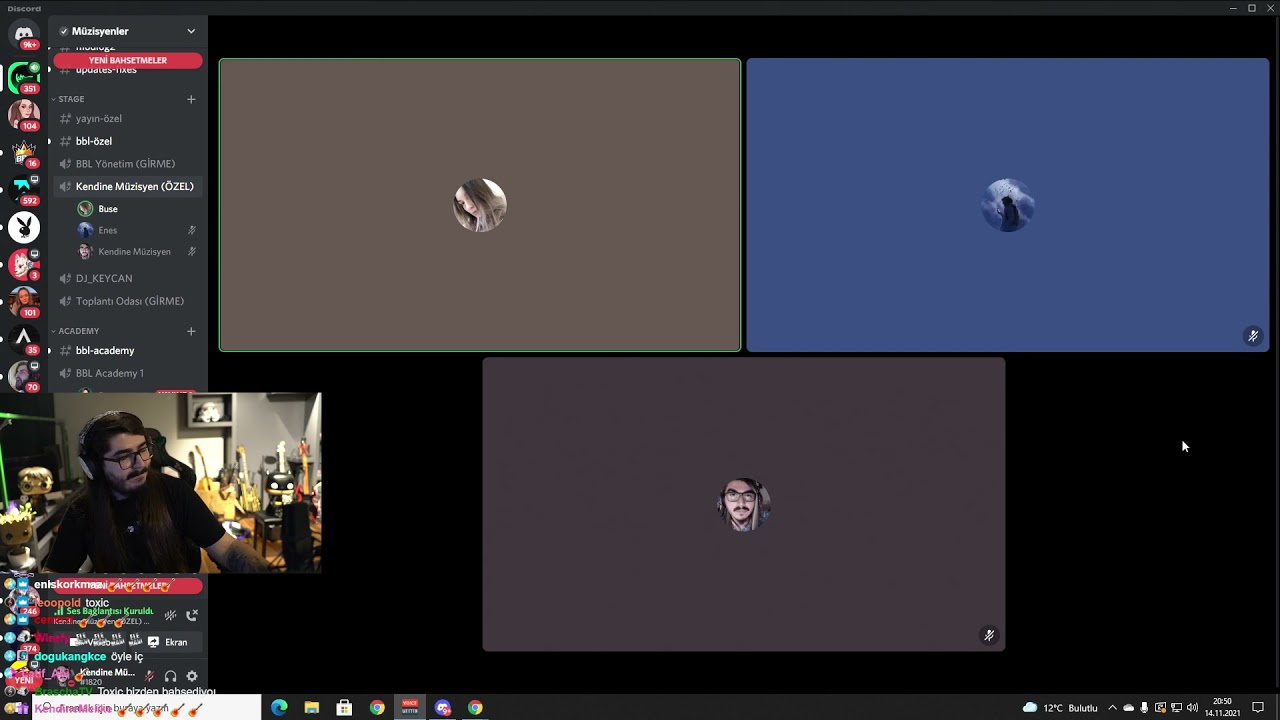Toggle noise suppression in voice panel
1280x720 pixels.
click(x=170, y=615)
